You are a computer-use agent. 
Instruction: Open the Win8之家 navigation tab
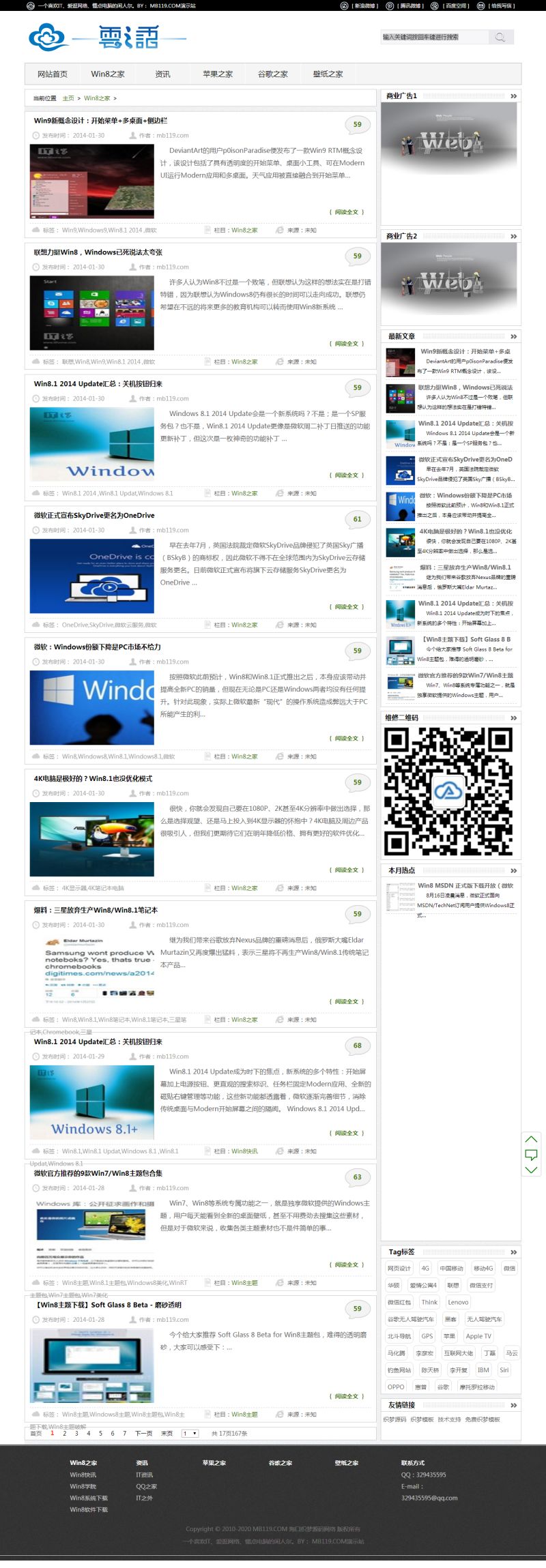108,74
